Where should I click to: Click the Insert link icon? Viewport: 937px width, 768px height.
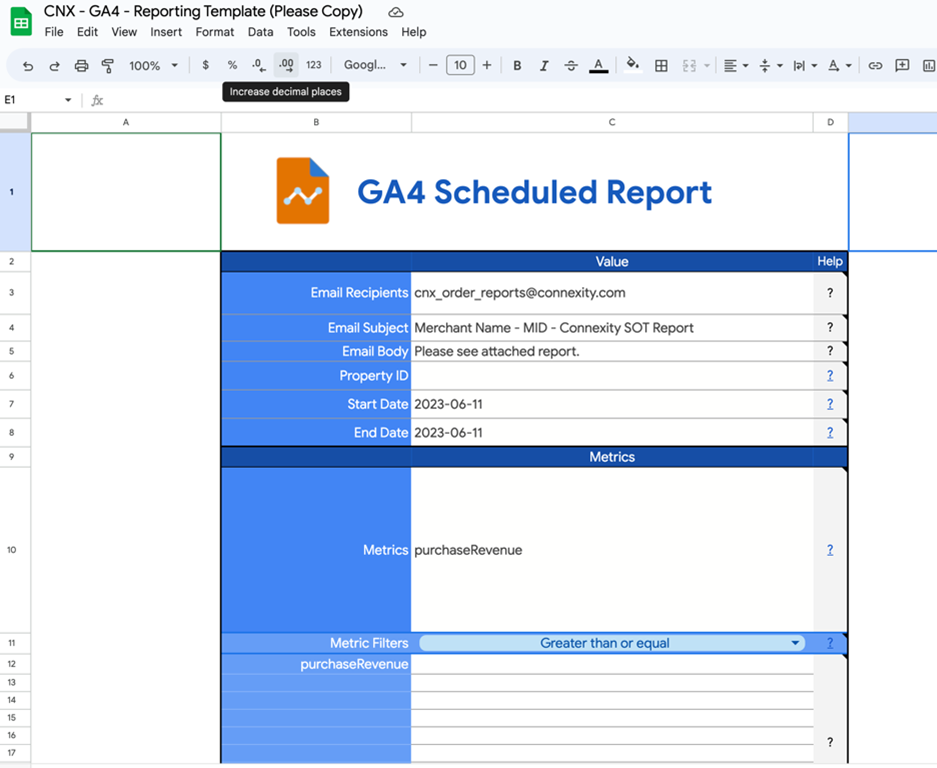(x=875, y=66)
